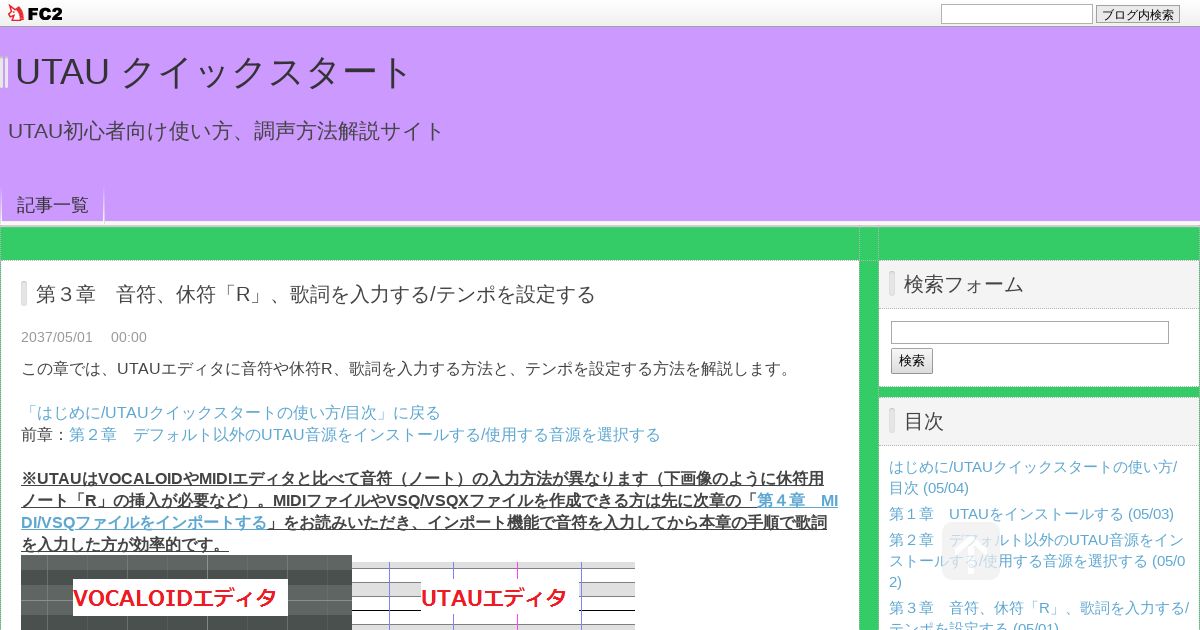The width and height of the screenshot is (1200, 630).
Task: Open previous chapter 第２章 link in article
Action: (365, 434)
